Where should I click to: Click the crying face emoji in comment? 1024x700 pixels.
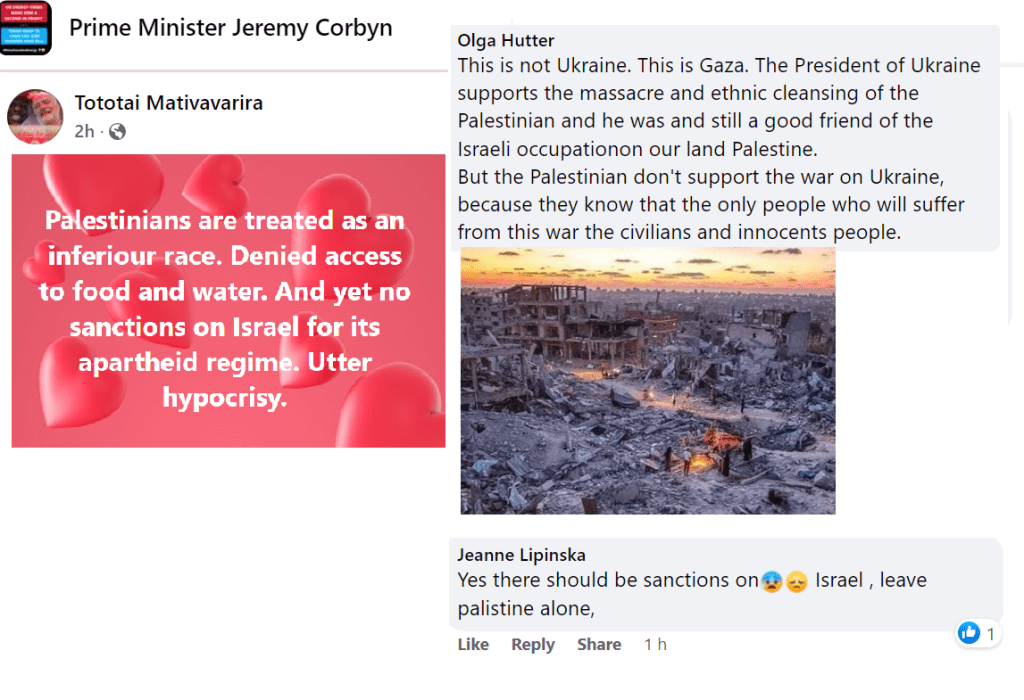[x=771, y=581]
